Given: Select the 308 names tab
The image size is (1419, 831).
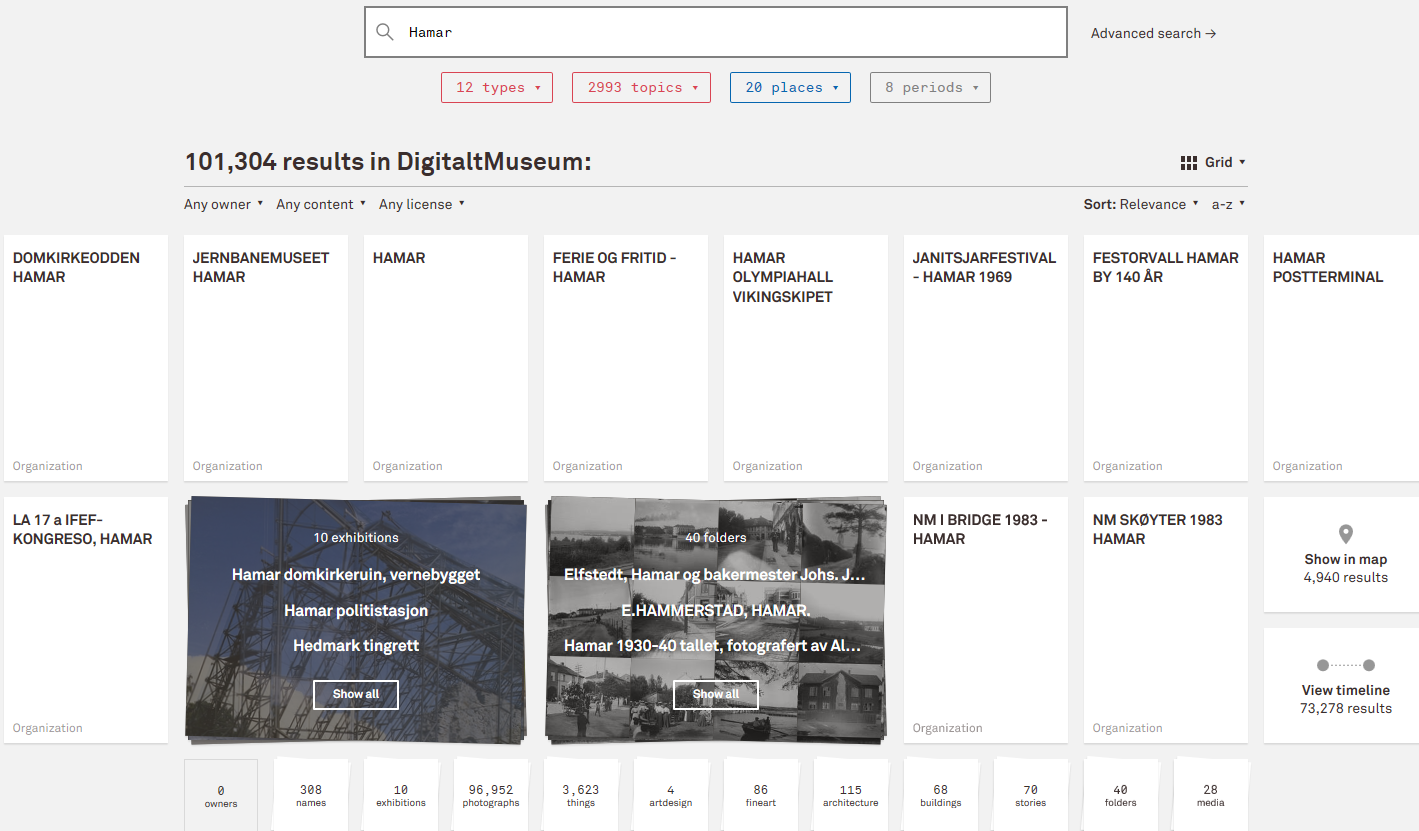Looking at the screenshot, I should (311, 795).
